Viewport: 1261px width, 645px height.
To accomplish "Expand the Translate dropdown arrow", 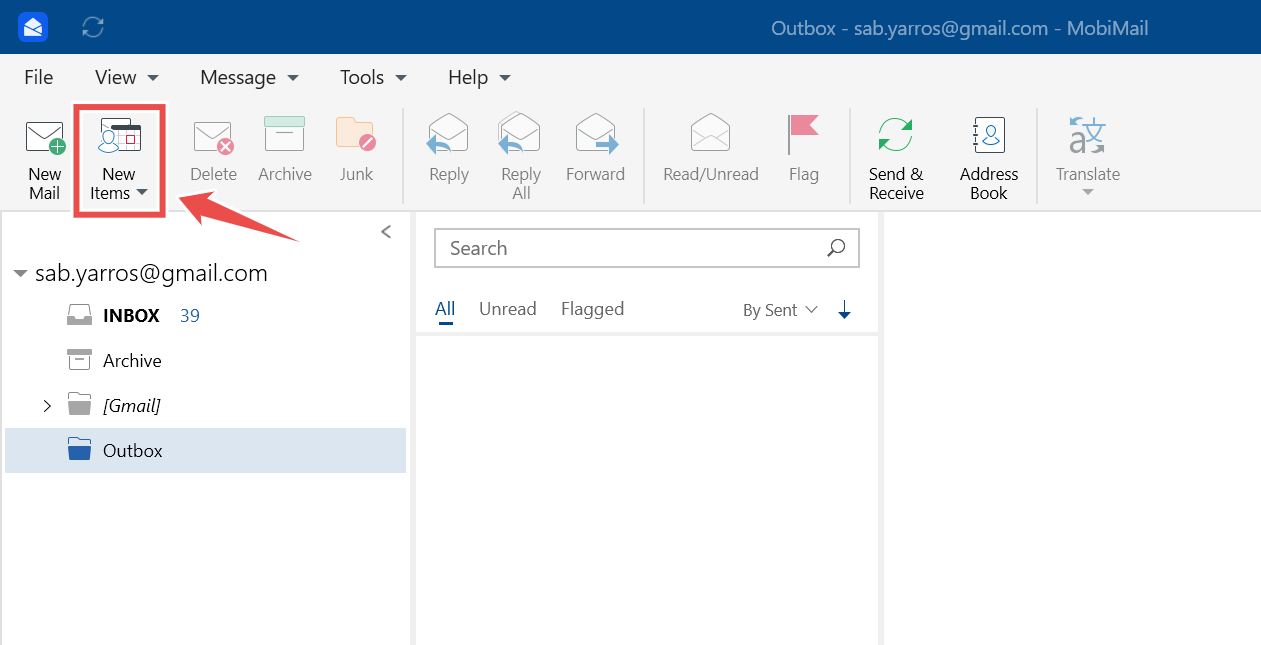I will (1087, 193).
